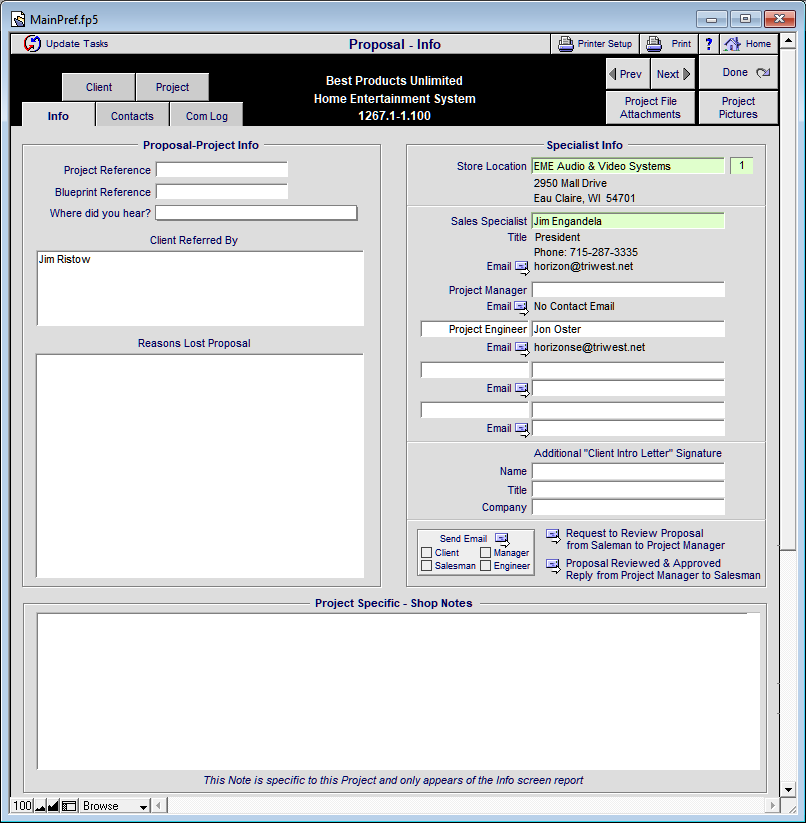
Task: Click the horizontal scrollbar left arrow
Action: (158, 805)
